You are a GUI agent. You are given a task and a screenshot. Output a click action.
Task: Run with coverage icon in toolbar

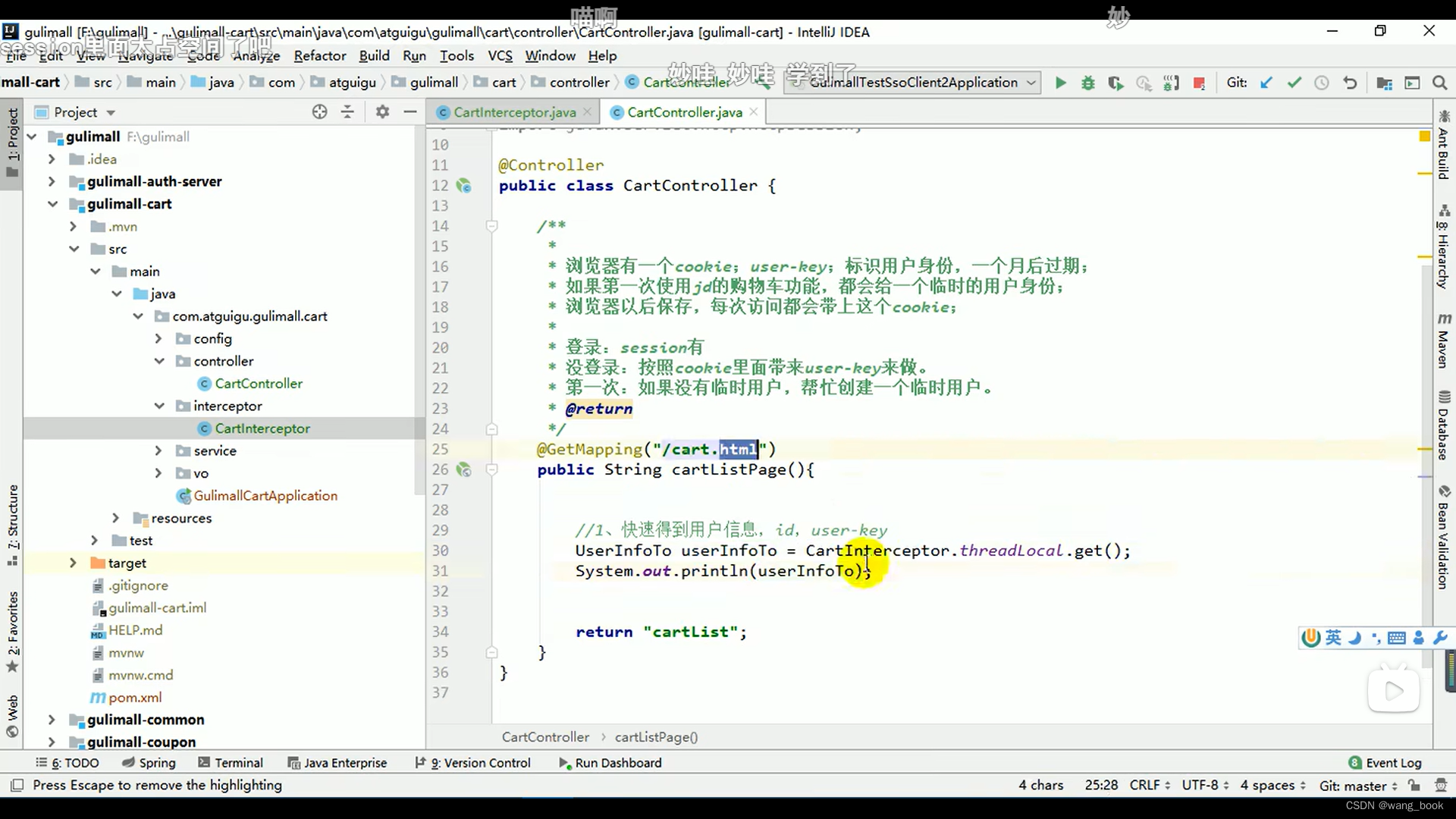point(1115,83)
